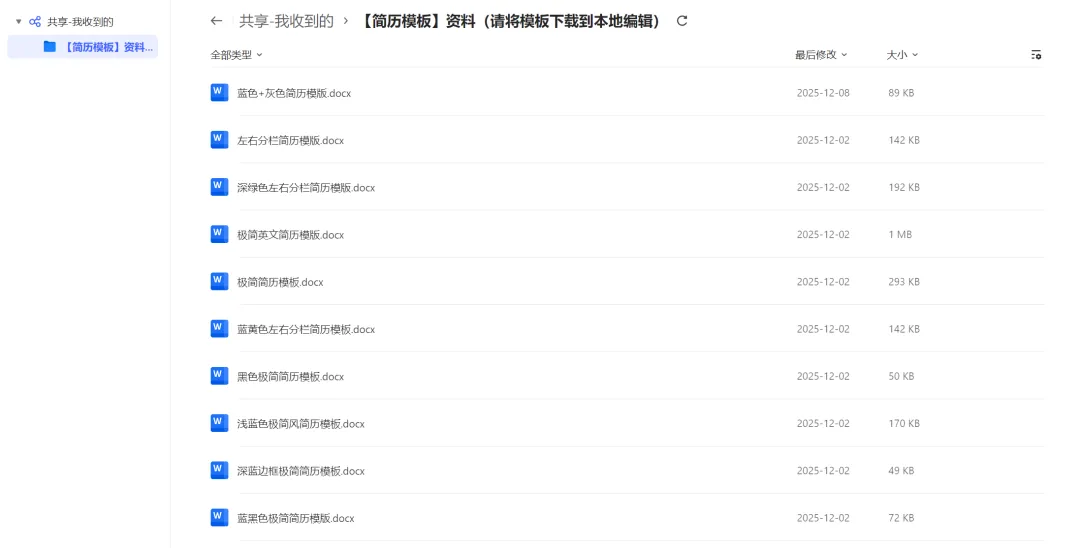Screen dimensions: 1080x548
Task: Click Word icon of 蓝黄色左右分栏简历模板.docx
Action: click(x=219, y=329)
